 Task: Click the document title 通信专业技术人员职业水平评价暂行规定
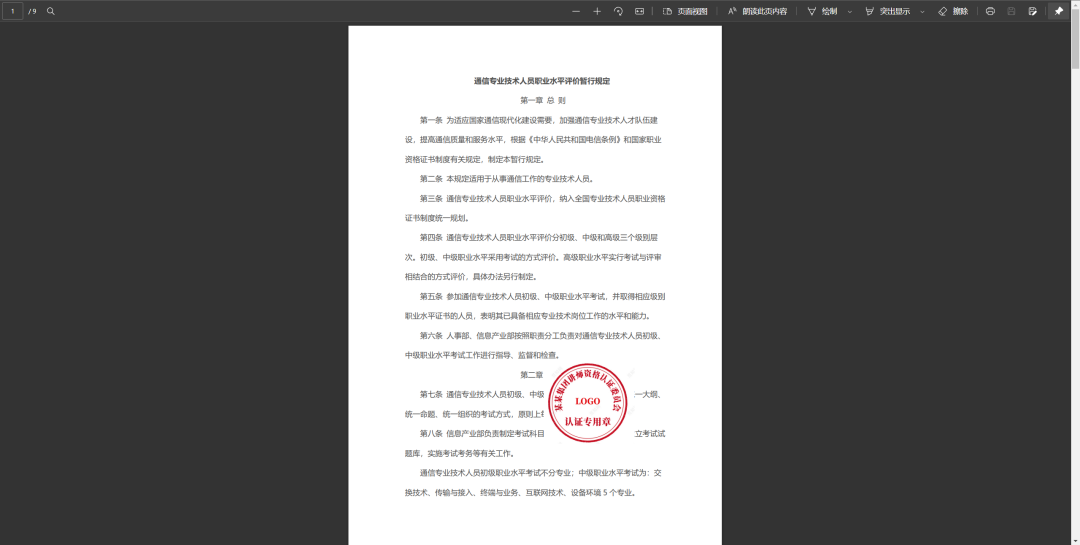(x=541, y=81)
